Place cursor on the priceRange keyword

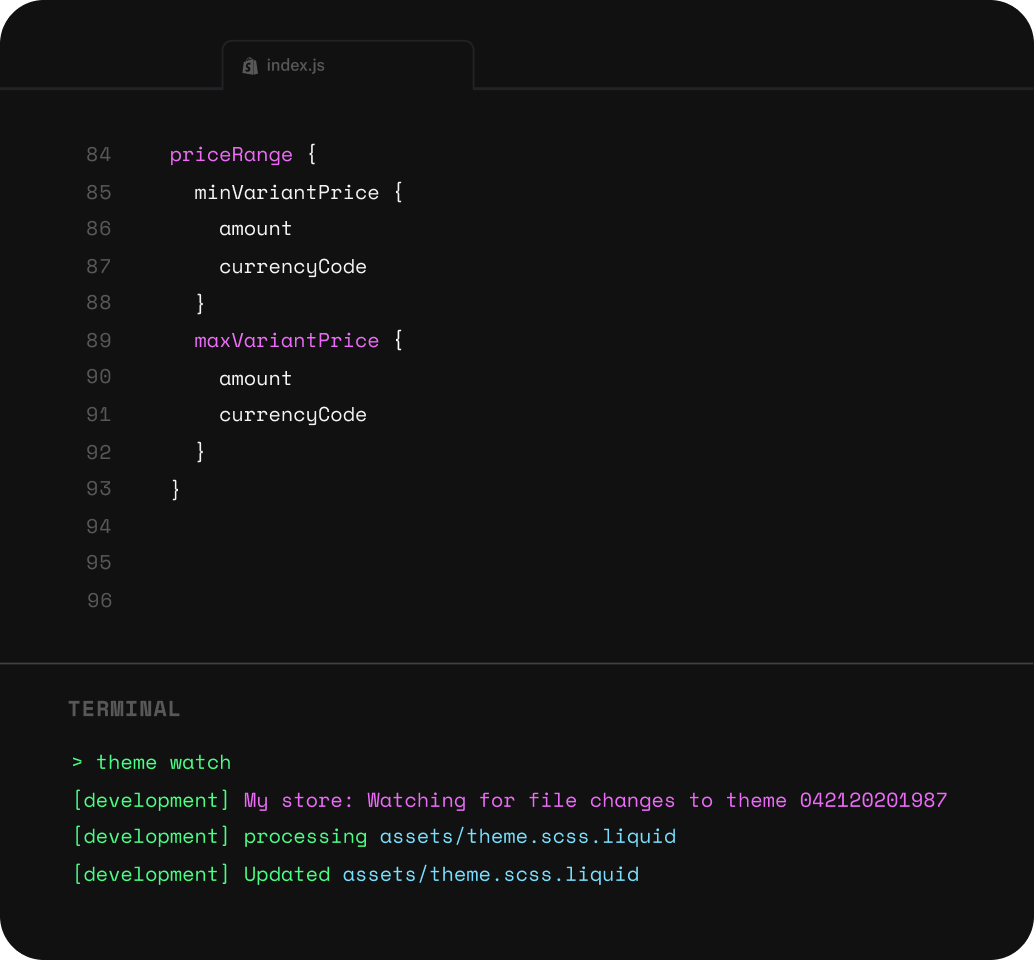click(231, 155)
